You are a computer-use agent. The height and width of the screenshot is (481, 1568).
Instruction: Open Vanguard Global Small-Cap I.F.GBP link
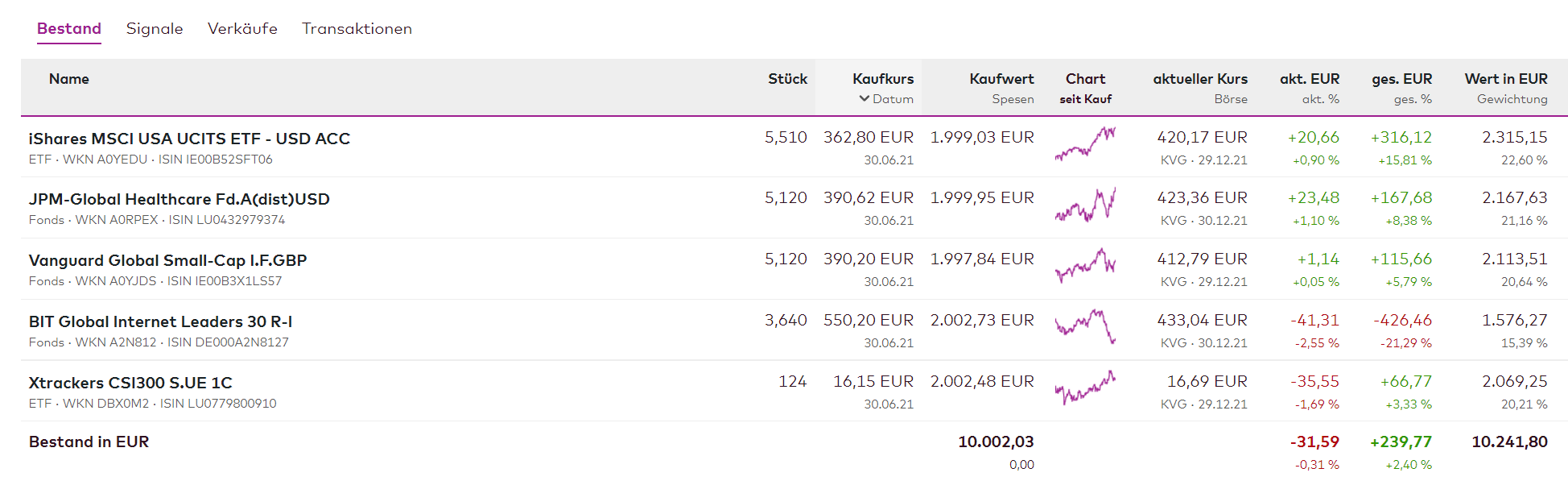(x=167, y=260)
